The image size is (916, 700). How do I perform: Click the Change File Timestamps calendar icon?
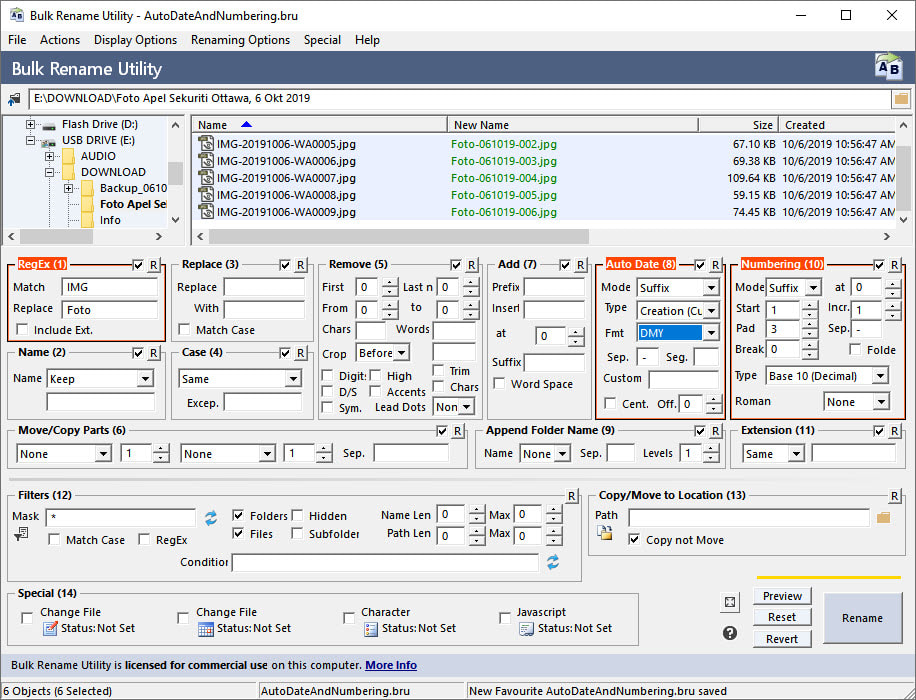(206, 629)
